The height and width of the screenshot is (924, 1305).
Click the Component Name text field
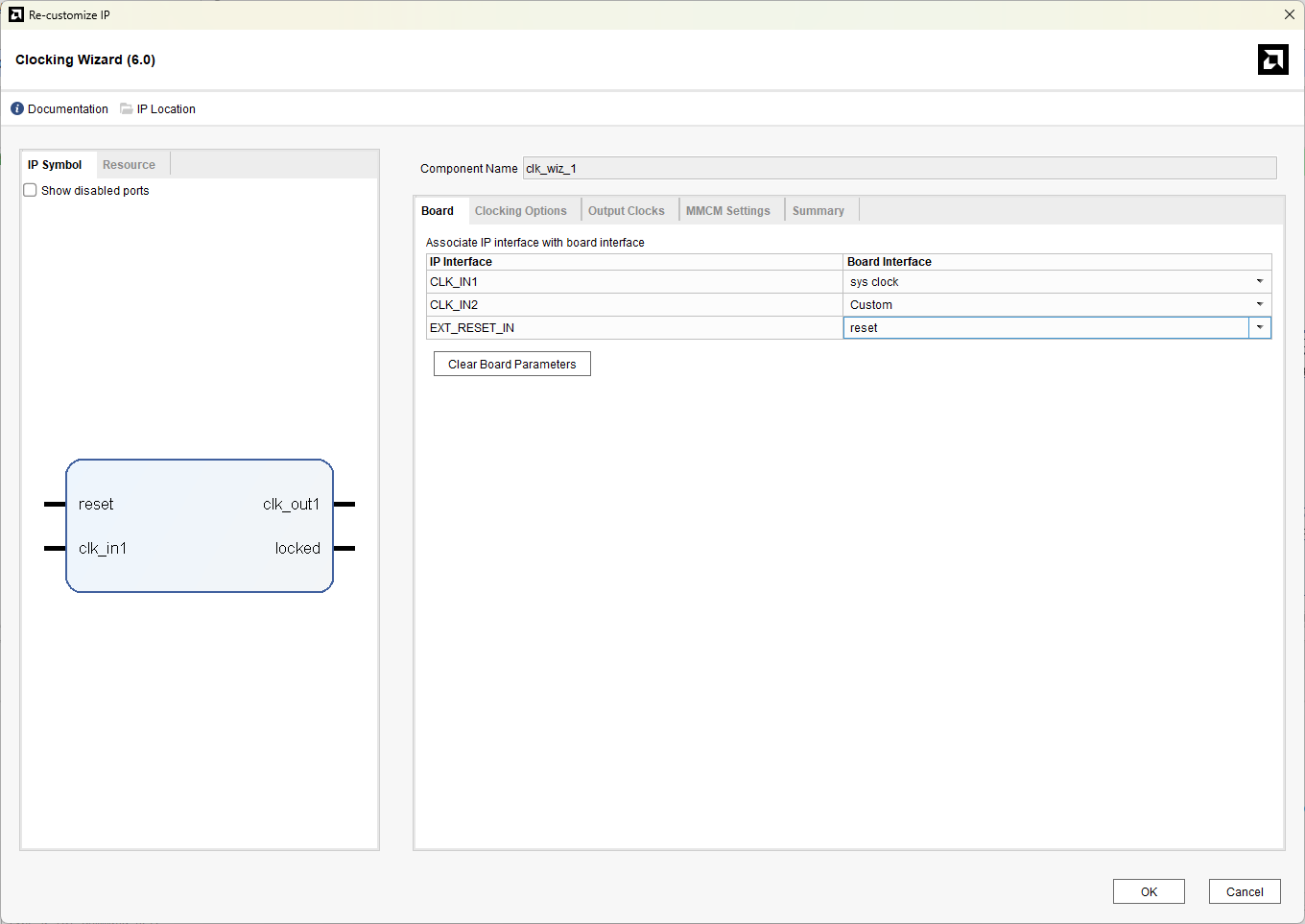point(899,169)
